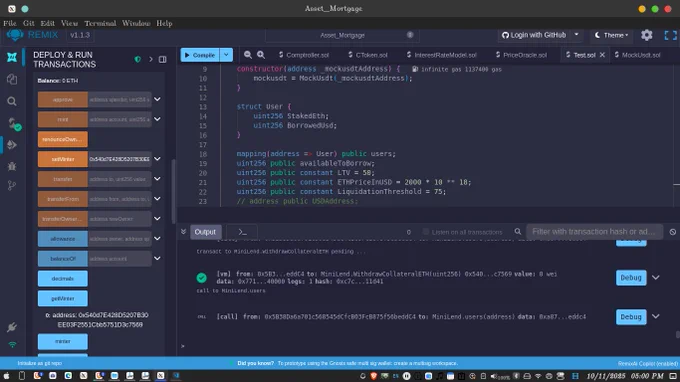The image size is (680, 382).
Task: Open the Search in files sidebar icon
Action: tap(12, 101)
